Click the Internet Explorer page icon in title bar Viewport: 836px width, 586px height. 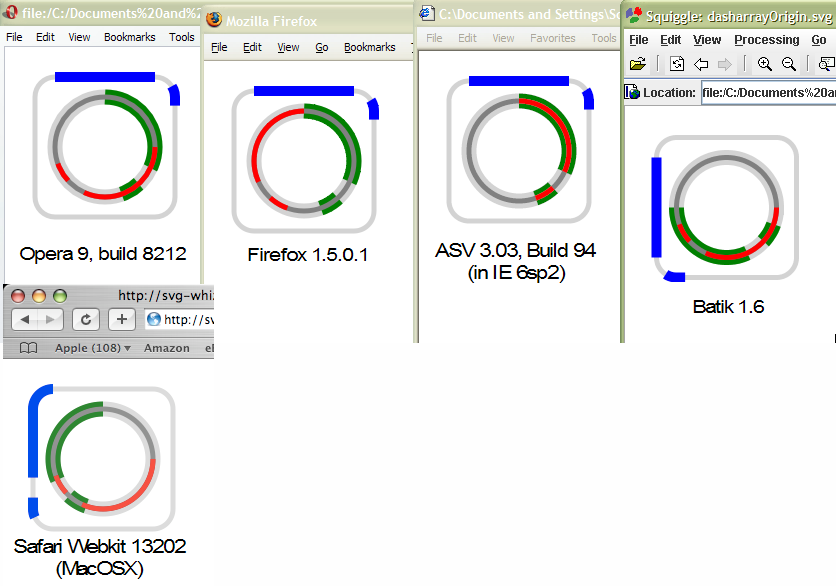pos(427,13)
